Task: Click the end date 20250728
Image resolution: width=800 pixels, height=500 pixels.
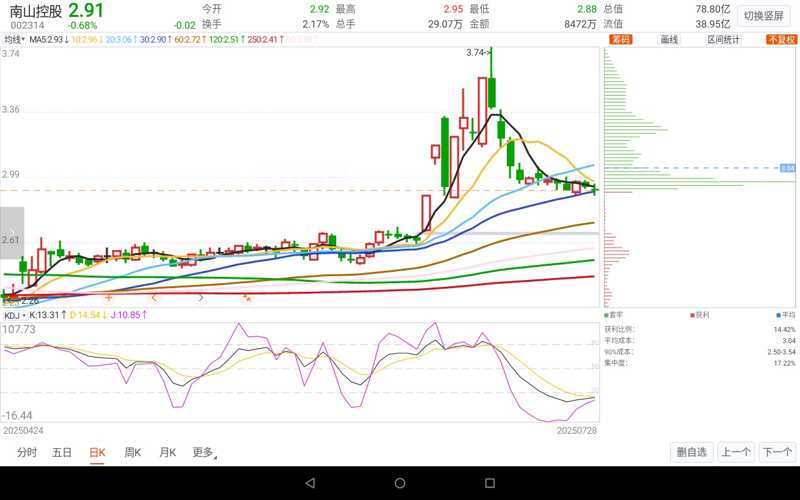Action: pyautogui.click(x=577, y=431)
